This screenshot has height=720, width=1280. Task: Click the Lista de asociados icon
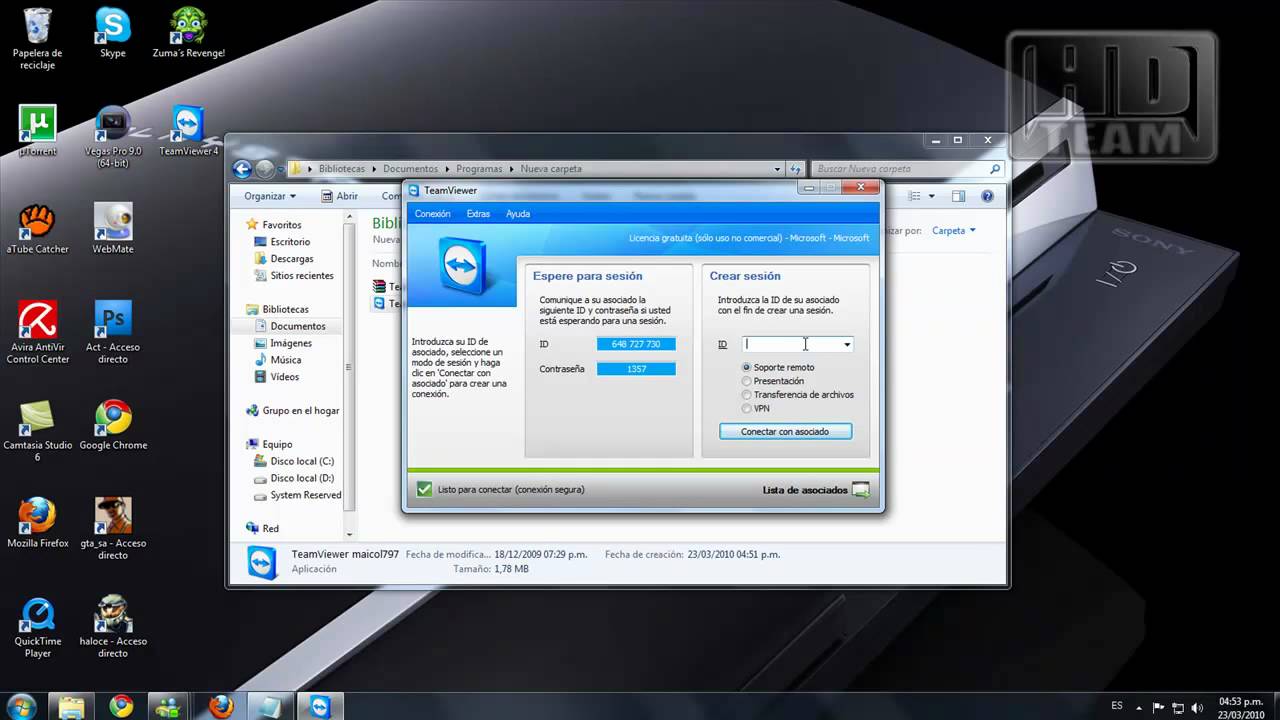[860, 490]
